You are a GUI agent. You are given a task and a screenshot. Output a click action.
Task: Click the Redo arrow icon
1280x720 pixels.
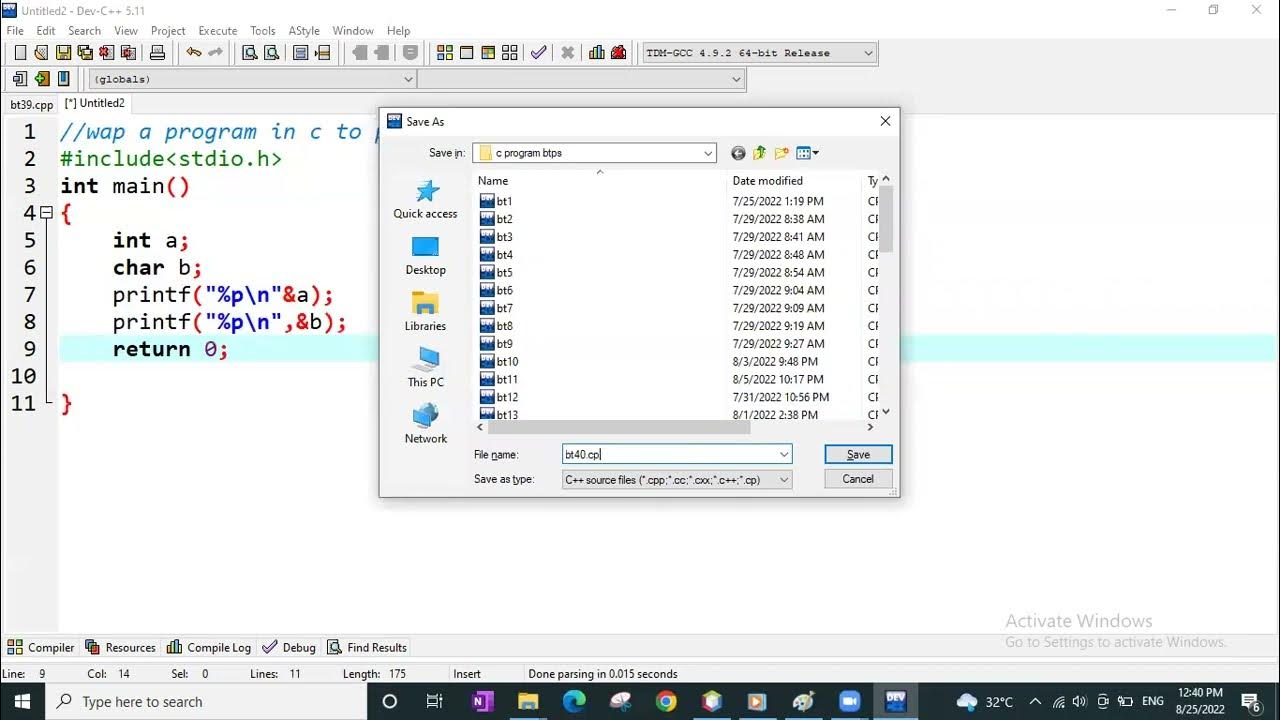pos(215,53)
